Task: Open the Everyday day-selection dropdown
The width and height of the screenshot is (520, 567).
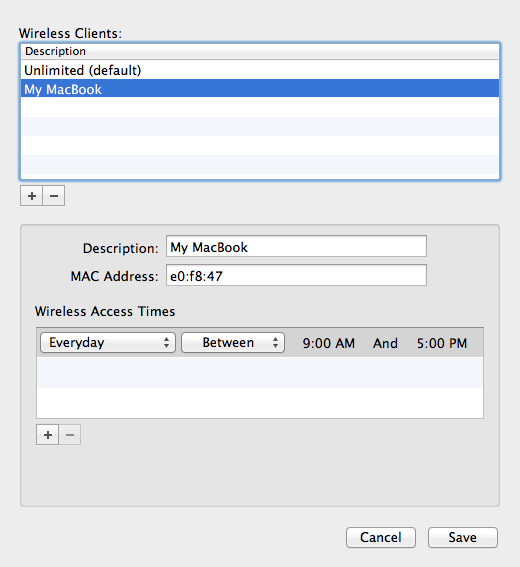Action: tap(108, 342)
